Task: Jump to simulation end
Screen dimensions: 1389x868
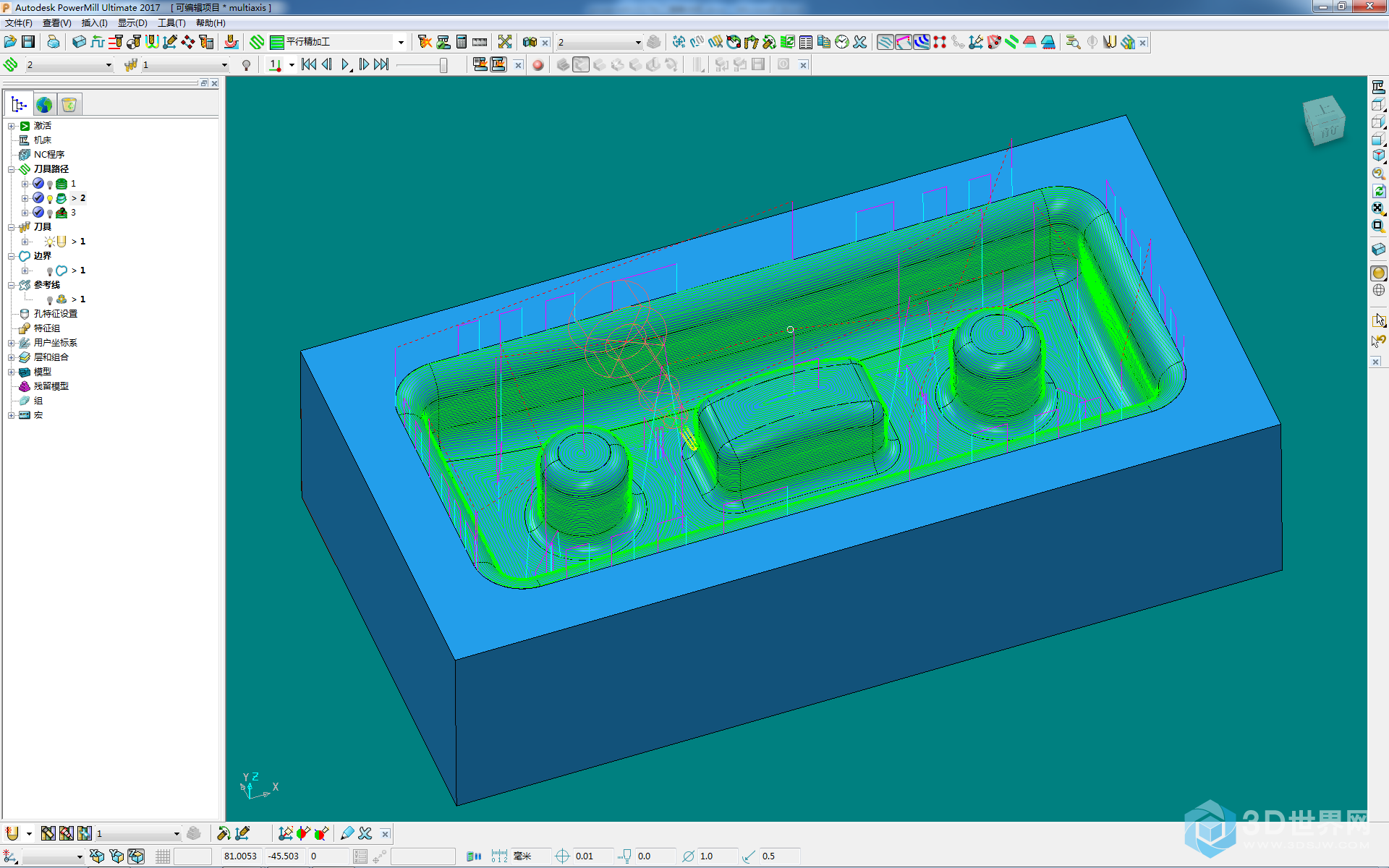Action: pos(381,64)
